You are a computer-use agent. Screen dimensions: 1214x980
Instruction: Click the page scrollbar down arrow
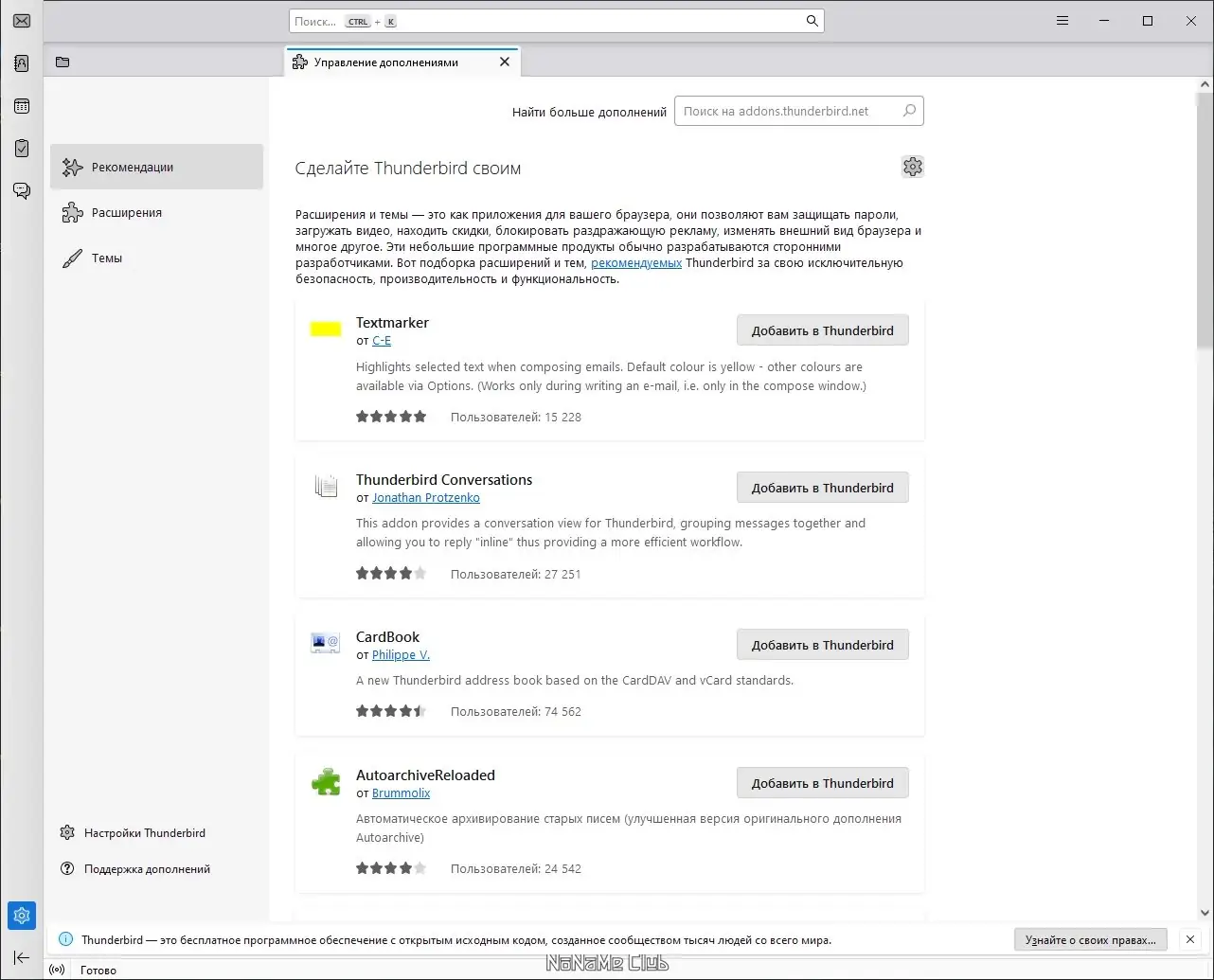point(1205,912)
